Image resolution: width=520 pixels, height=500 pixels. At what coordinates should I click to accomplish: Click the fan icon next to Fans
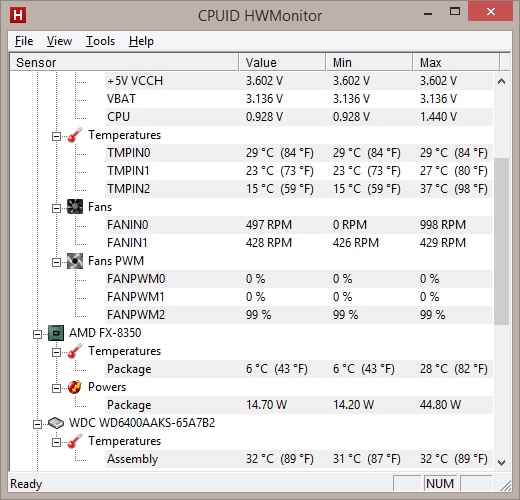[75, 207]
